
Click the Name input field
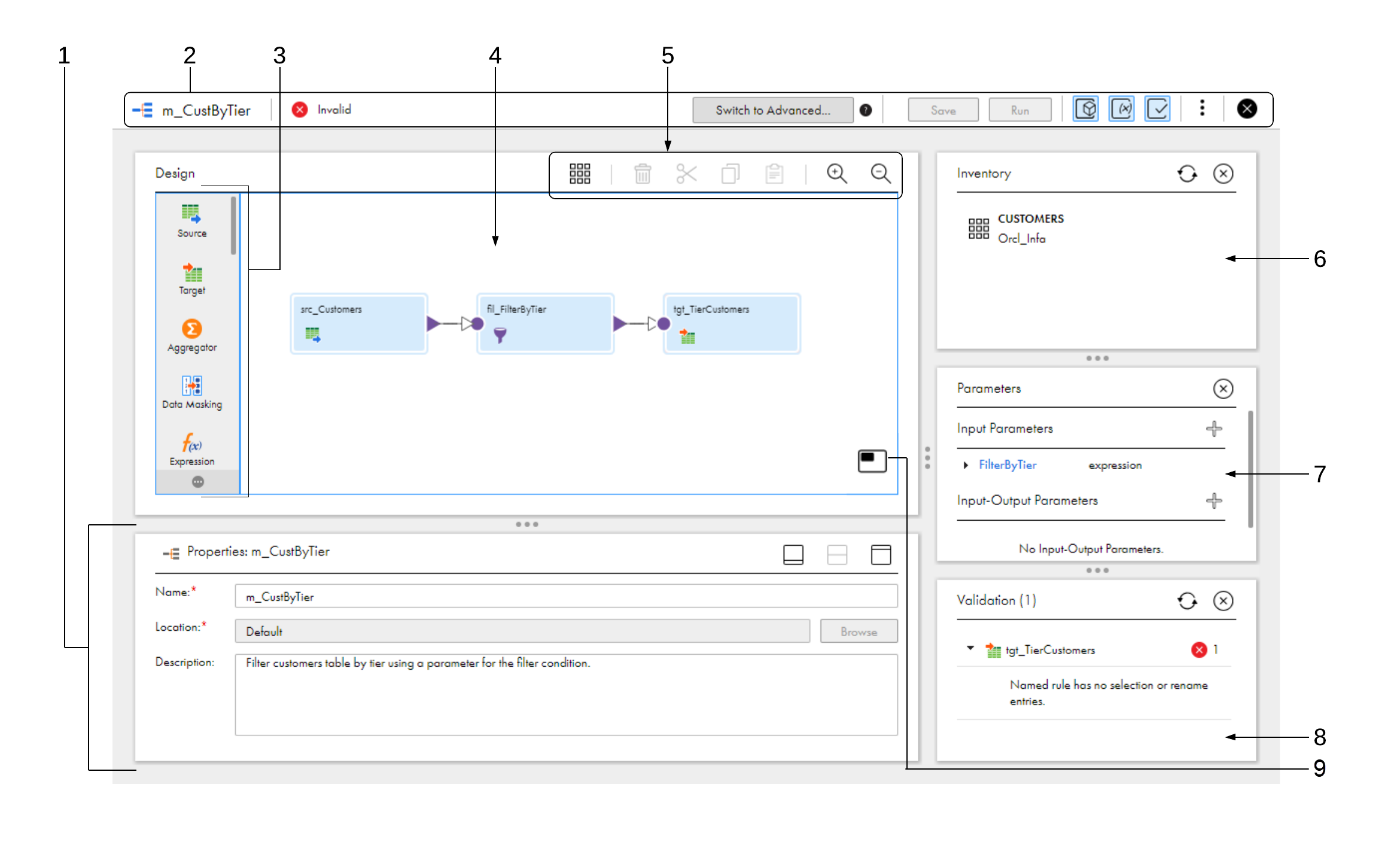coord(566,597)
